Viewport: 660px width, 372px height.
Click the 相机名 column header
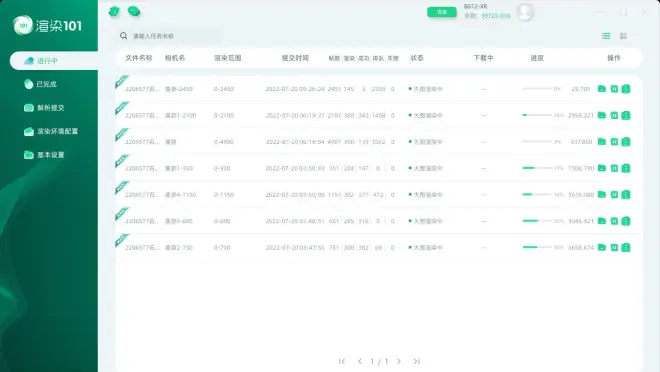175,58
